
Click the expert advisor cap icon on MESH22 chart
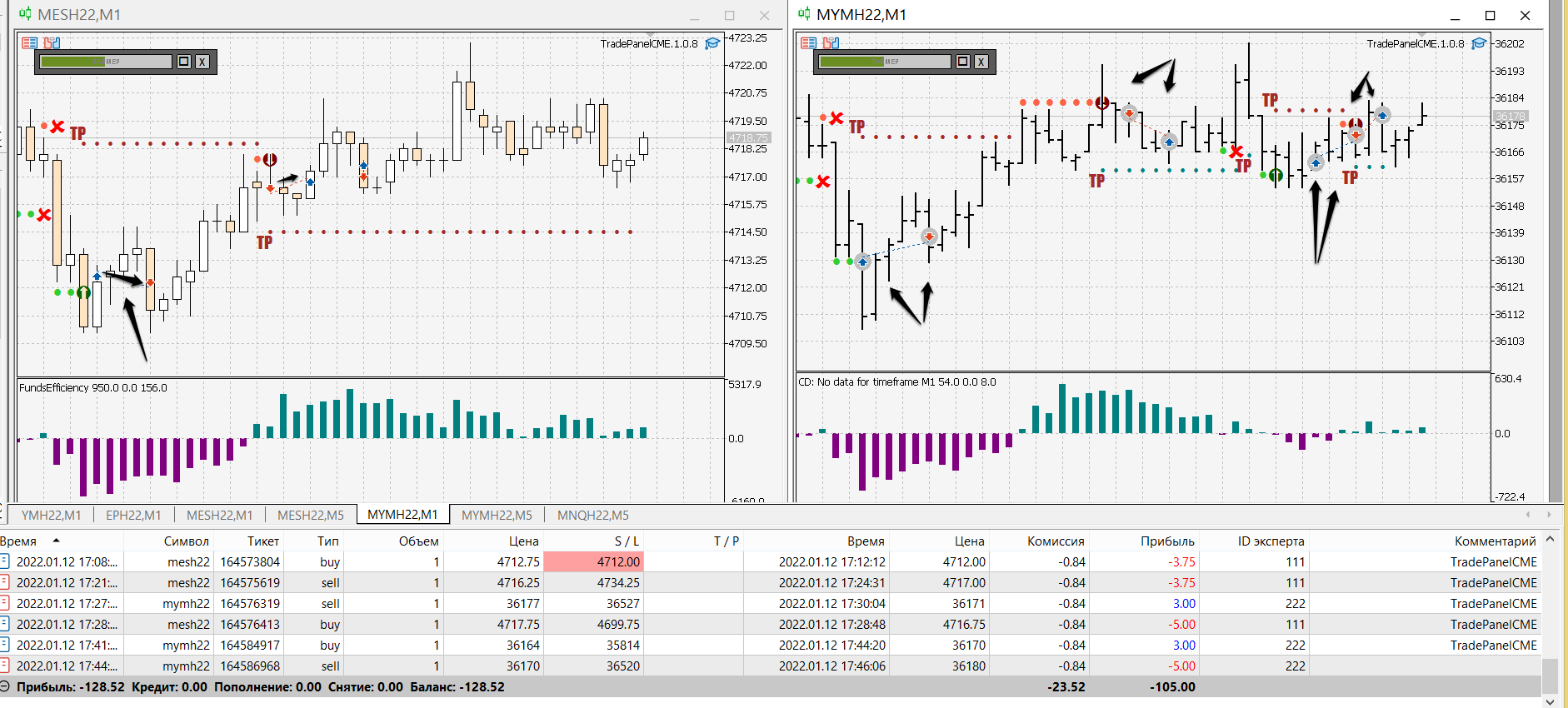click(712, 43)
